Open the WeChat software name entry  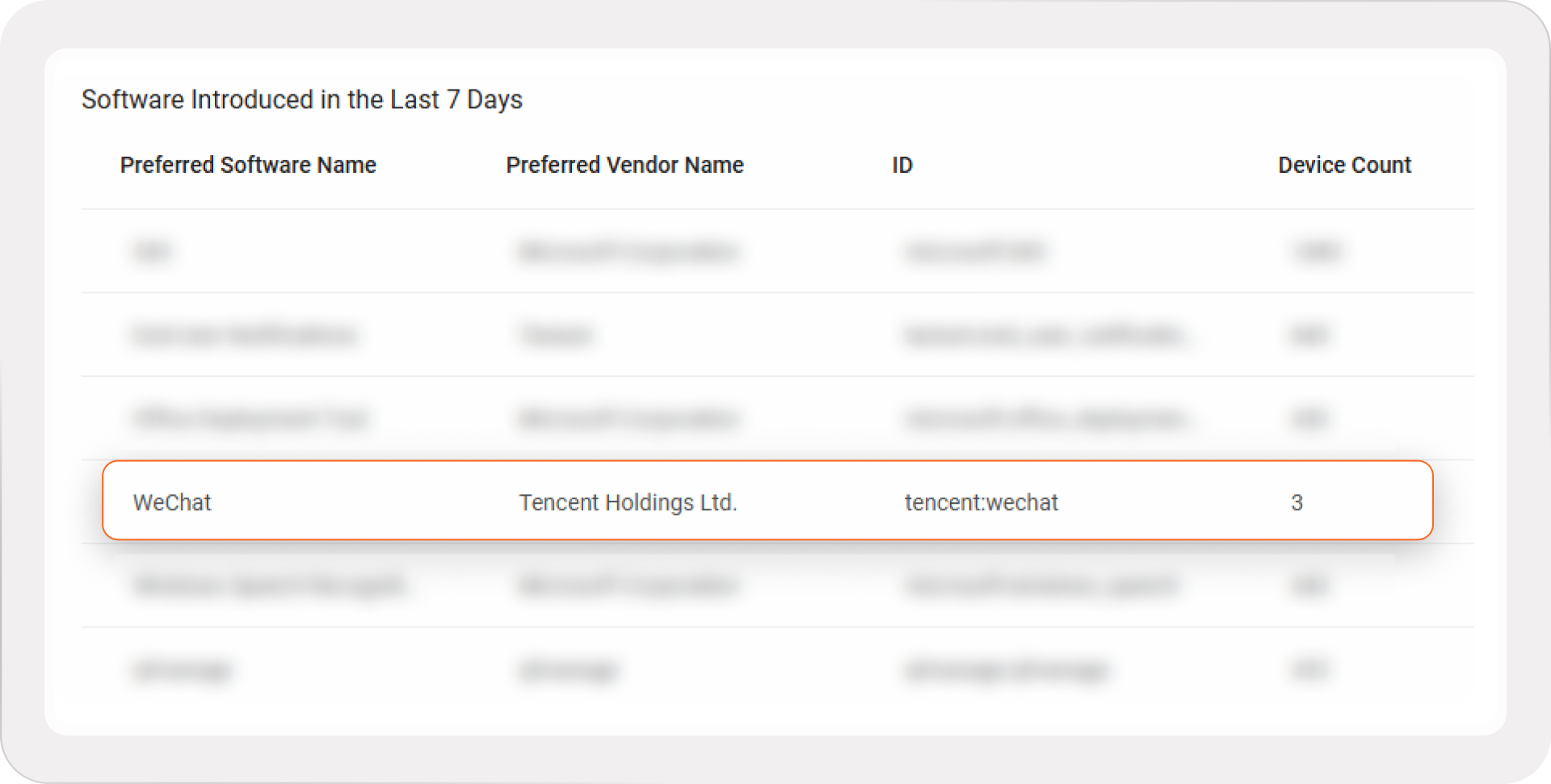click(172, 502)
